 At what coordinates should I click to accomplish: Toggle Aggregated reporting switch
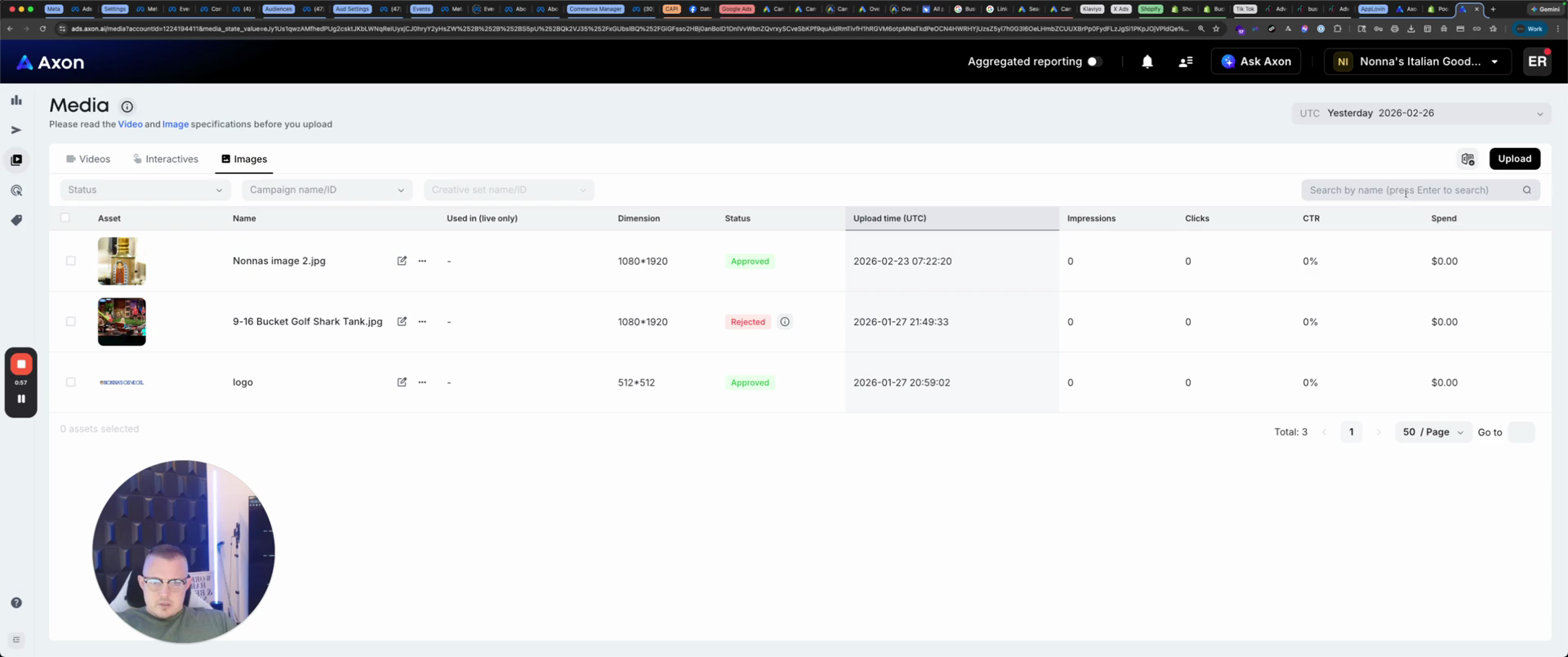click(1094, 62)
